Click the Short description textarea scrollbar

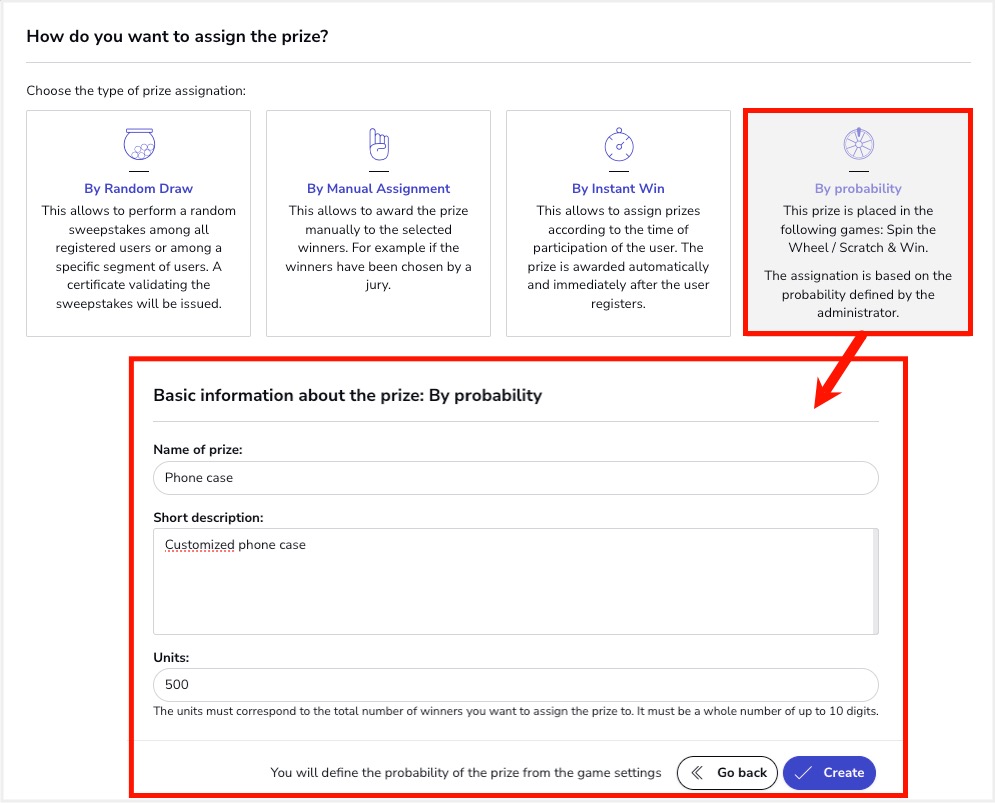tap(876, 581)
